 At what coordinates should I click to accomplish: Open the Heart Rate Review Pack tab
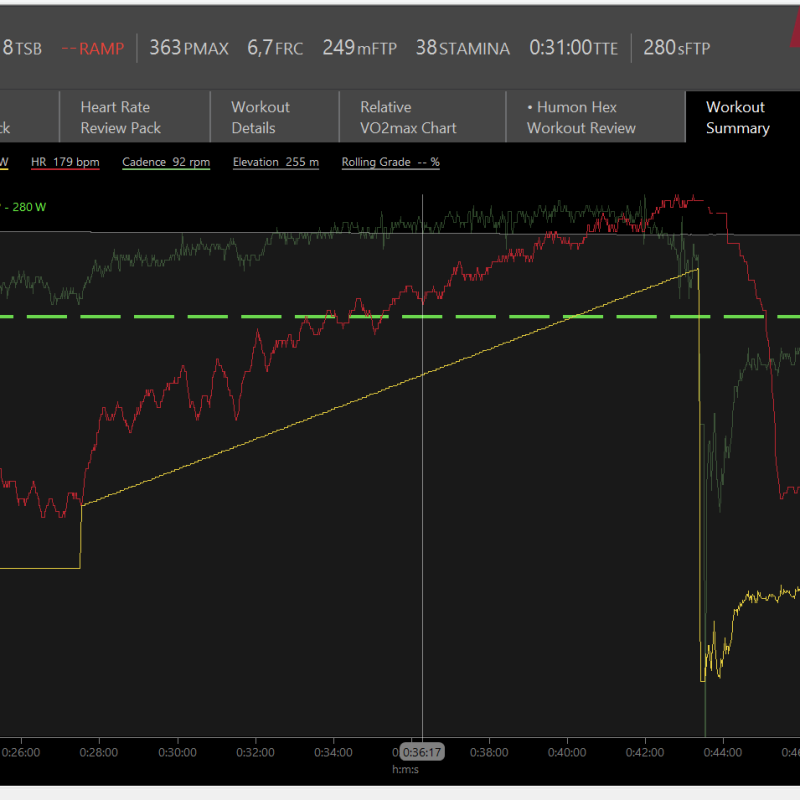point(135,117)
